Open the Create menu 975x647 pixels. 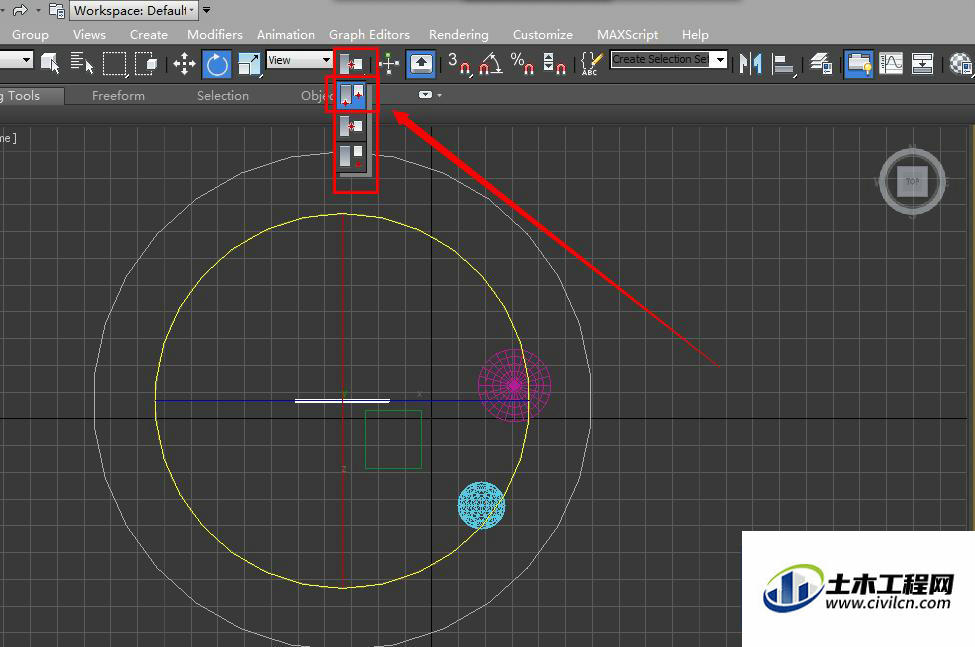(x=149, y=35)
